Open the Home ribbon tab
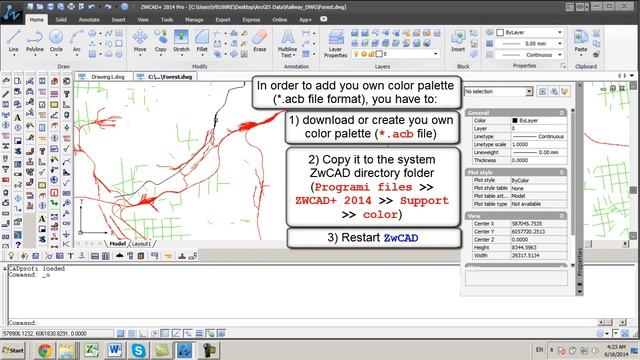640x360 pixels. pos(36,19)
